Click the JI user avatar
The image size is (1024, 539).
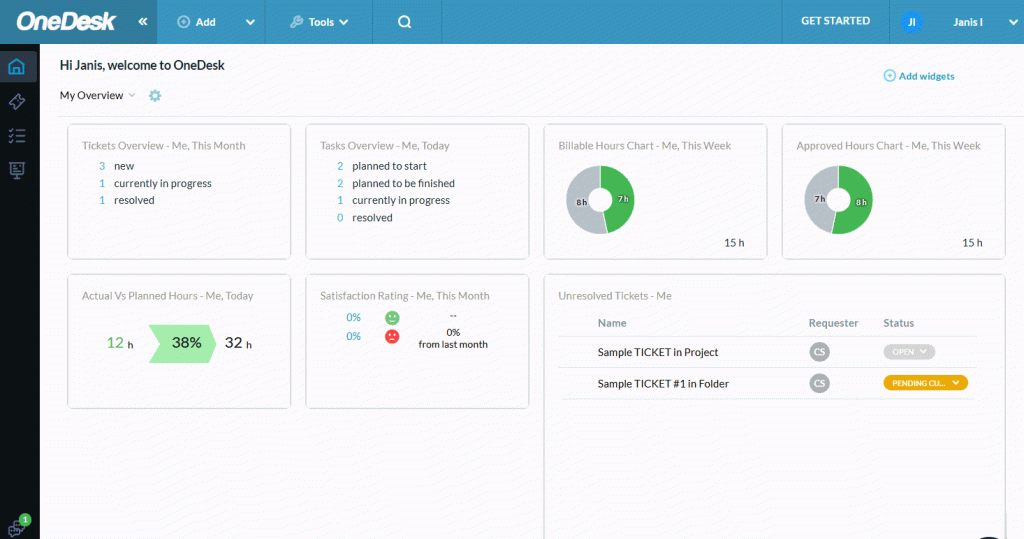(911, 22)
